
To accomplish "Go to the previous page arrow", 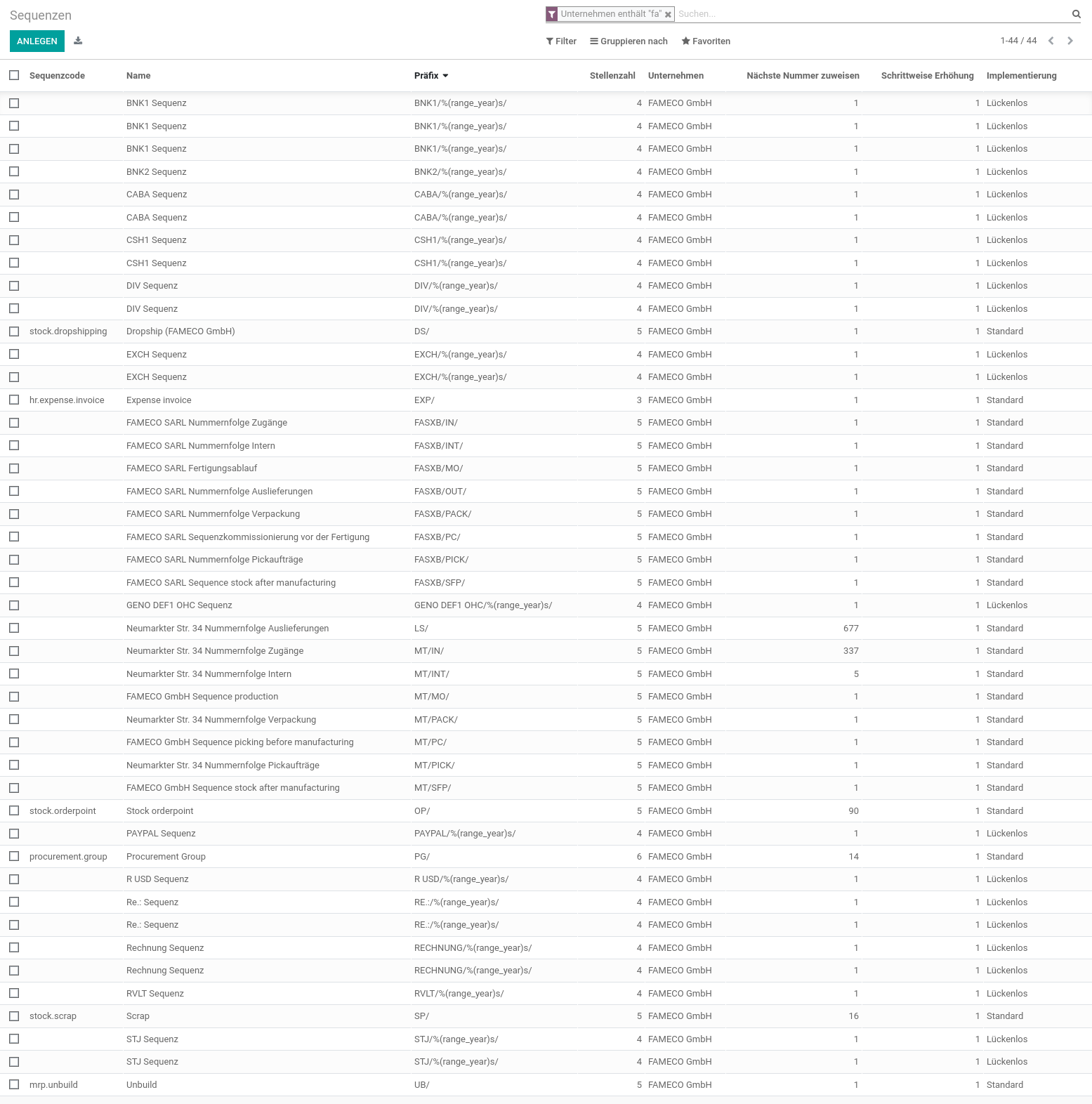I will tap(1051, 41).
